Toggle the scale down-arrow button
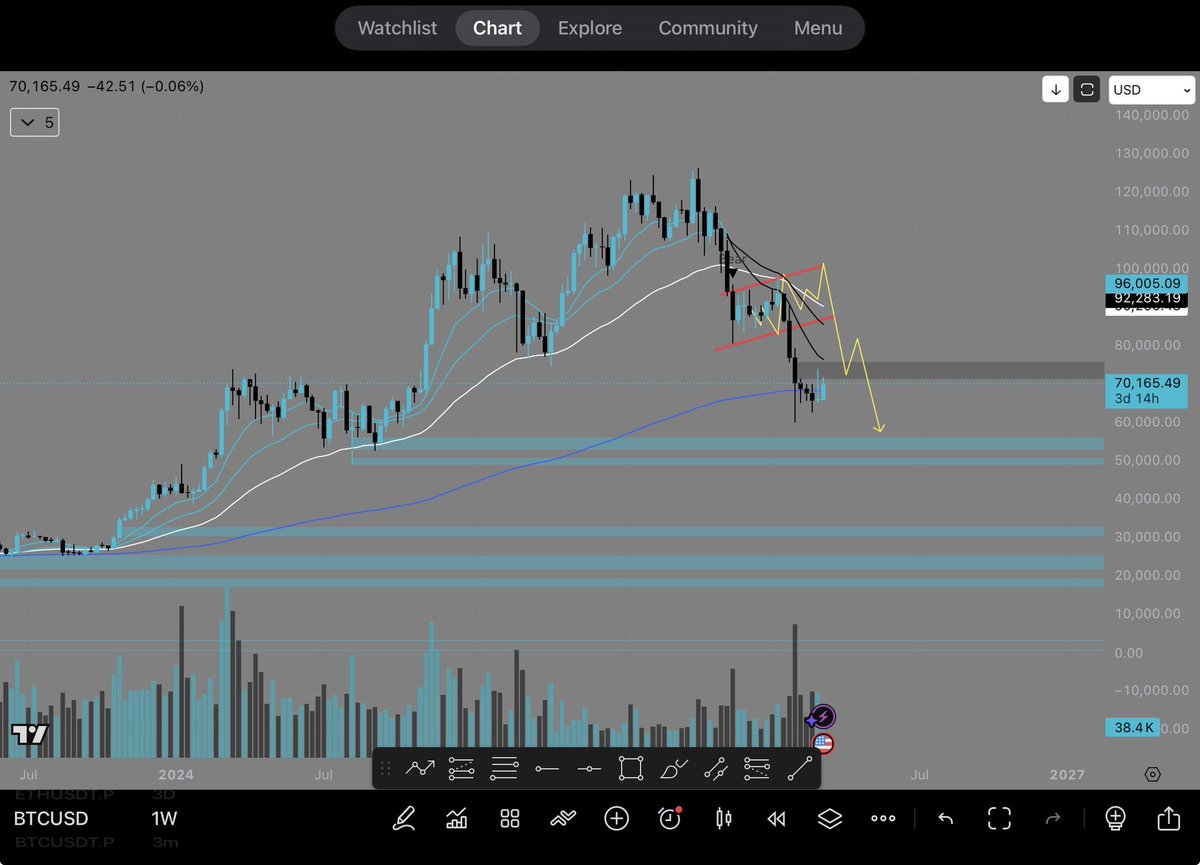The width and height of the screenshot is (1200, 865). pyautogui.click(x=1056, y=90)
